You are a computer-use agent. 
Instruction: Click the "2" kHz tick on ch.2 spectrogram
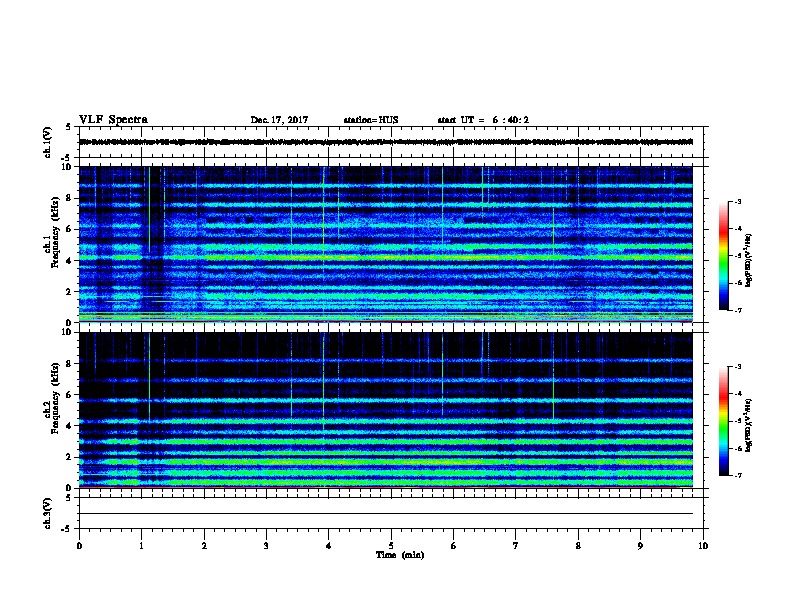[71, 457]
